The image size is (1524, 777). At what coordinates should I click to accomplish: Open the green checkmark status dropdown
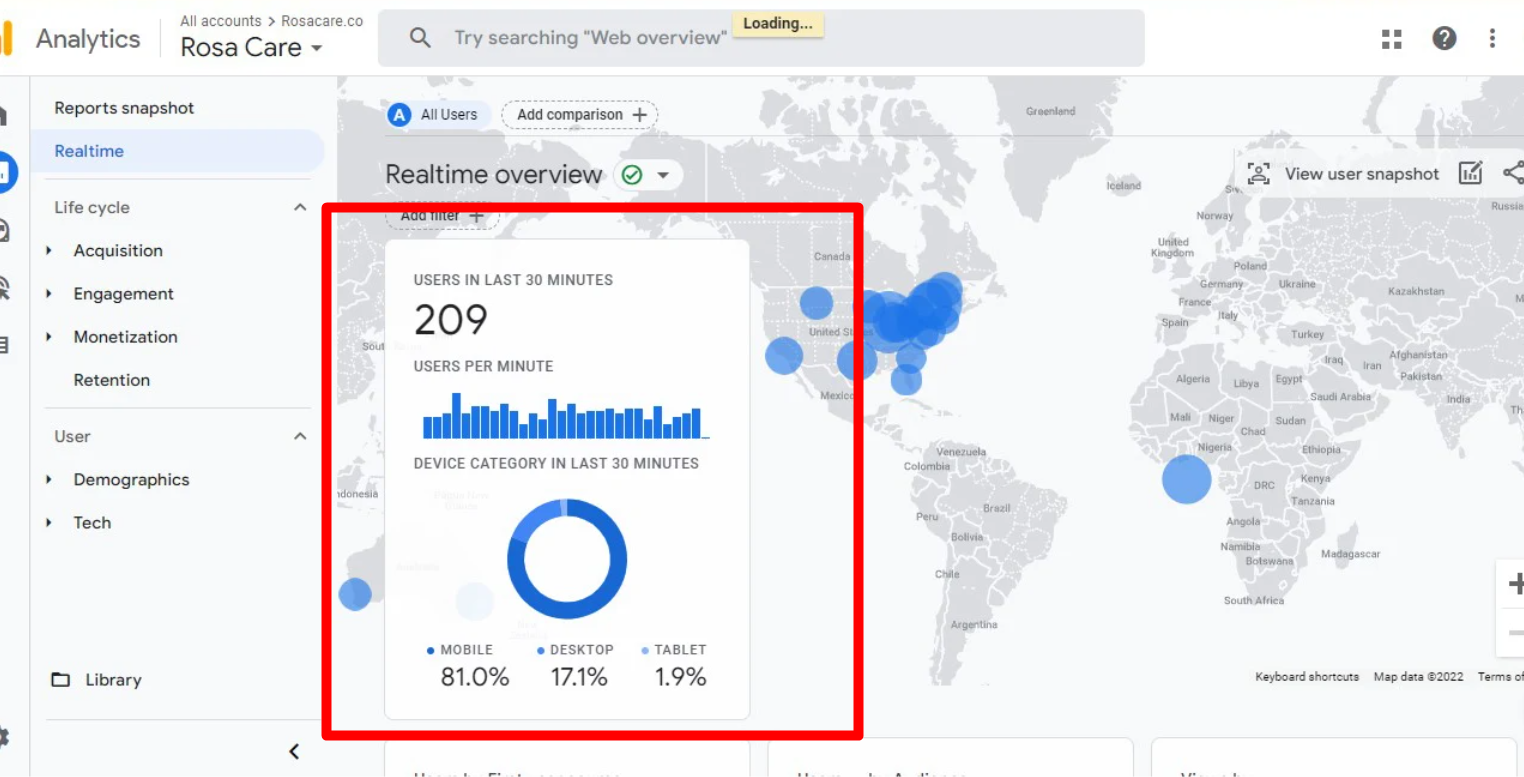[x=647, y=175]
